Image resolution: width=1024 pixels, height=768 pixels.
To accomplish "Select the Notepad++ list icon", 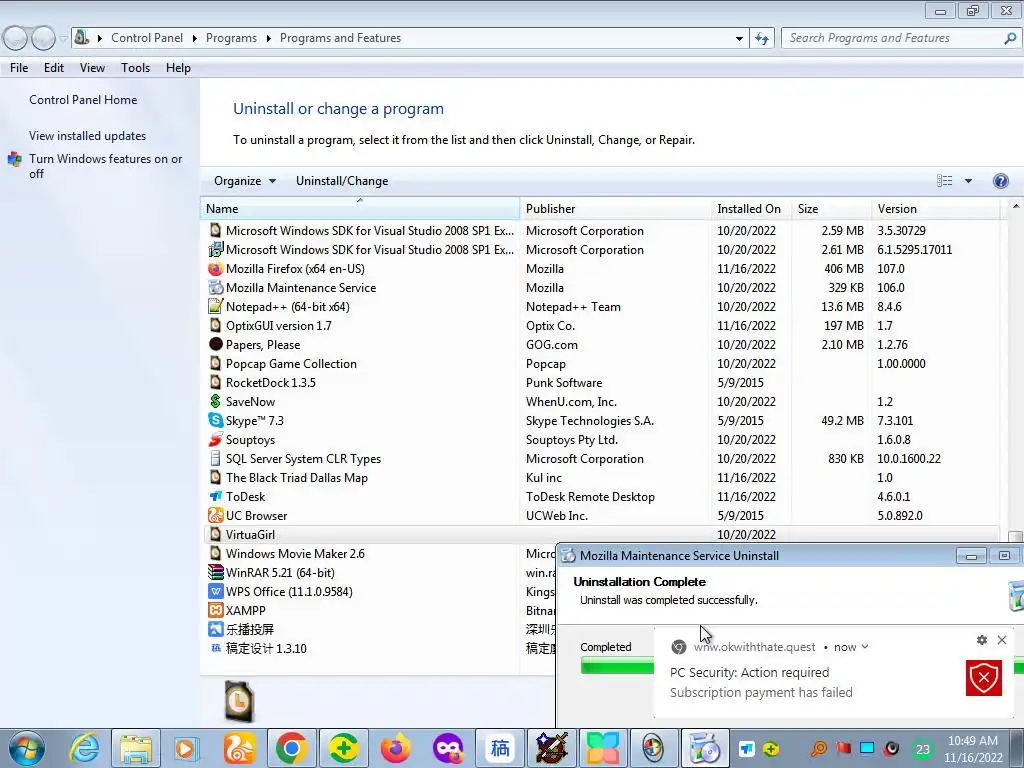I will pos(216,306).
